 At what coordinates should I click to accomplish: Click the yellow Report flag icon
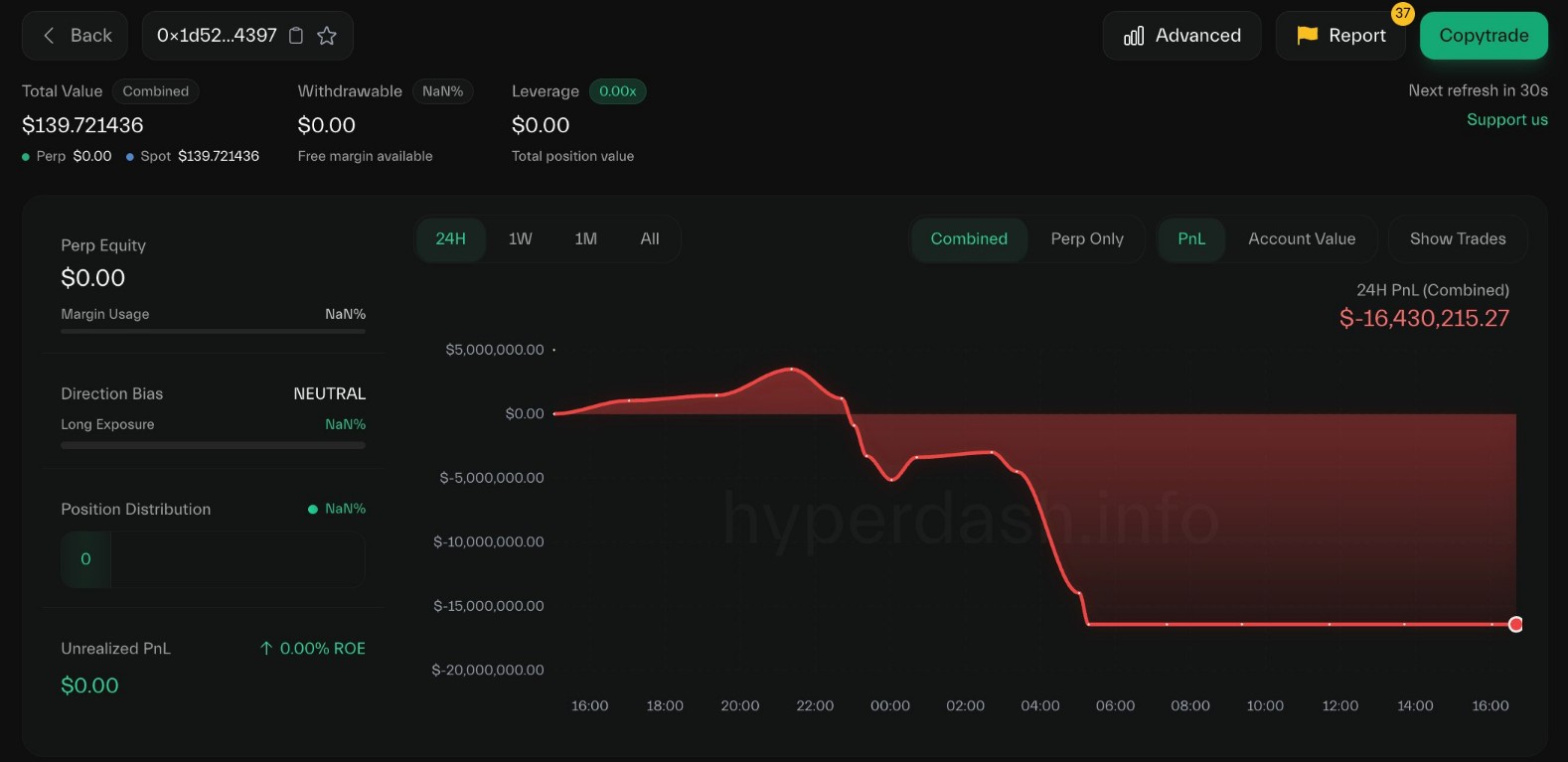[x=1308, y=36]
